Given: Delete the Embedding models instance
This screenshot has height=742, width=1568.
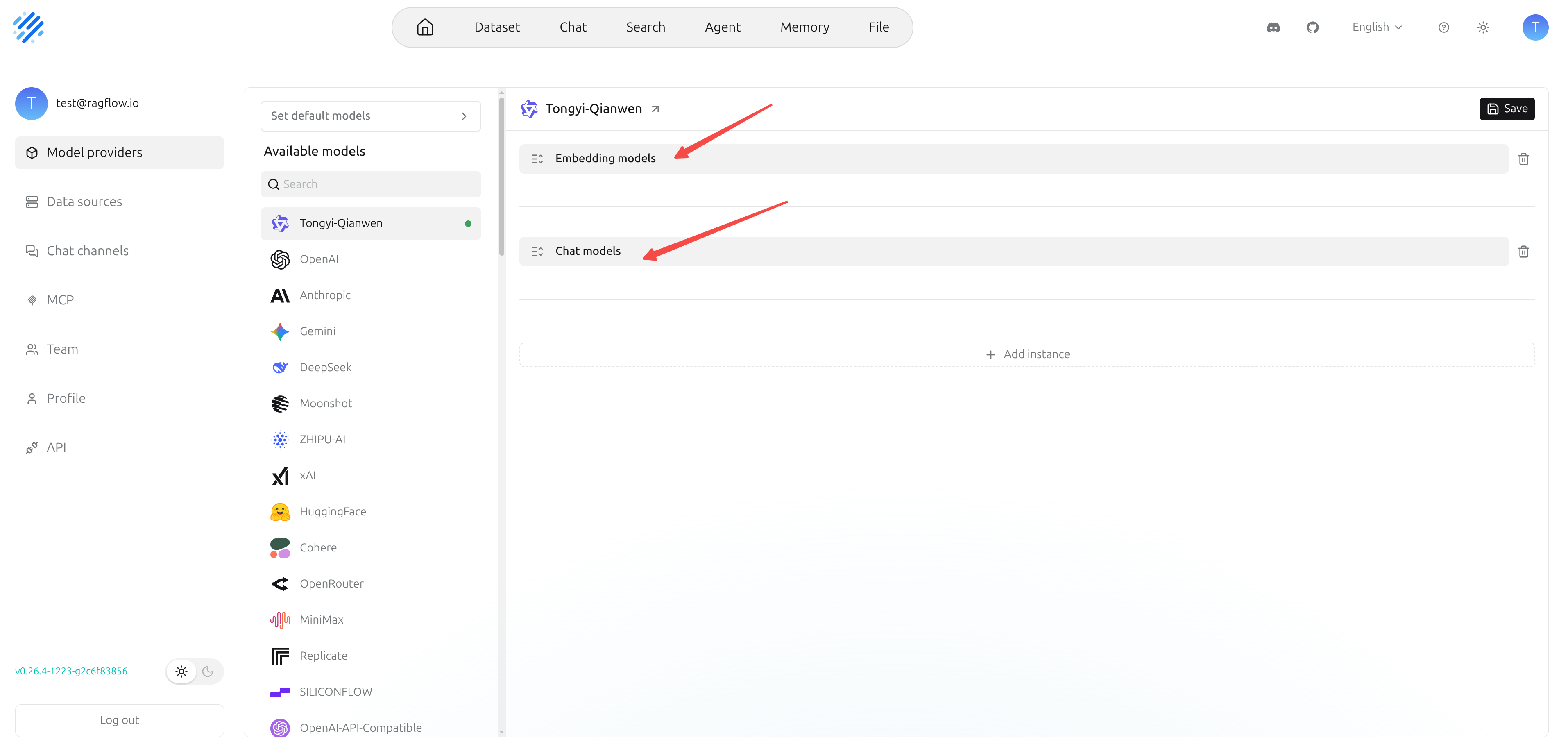Looking at the screenshot, I should [x=1524, y=159].
